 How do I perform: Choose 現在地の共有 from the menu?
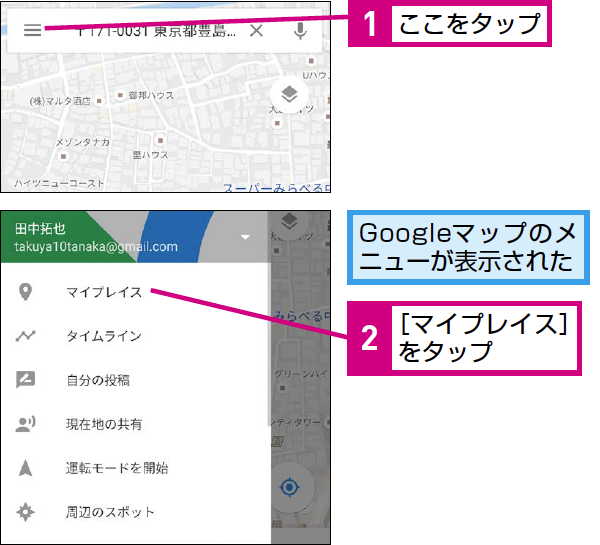pyautogui.click(x=104, y=424)
